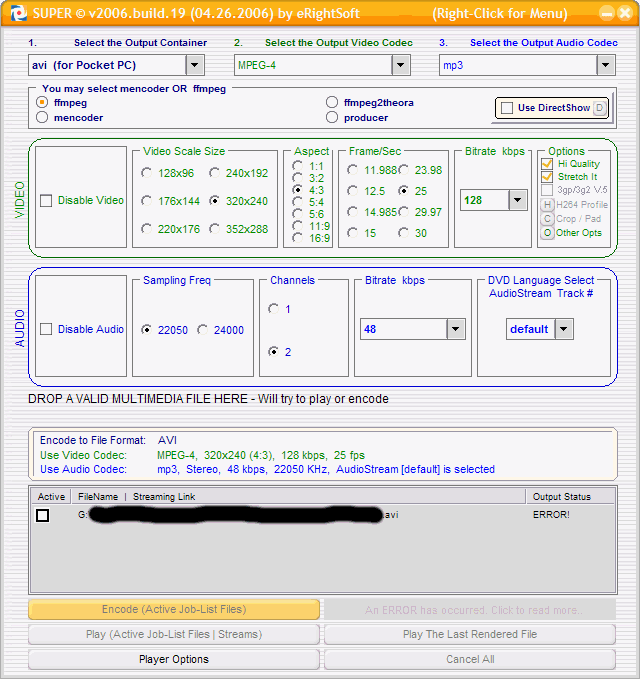Select 14.985 frames per second

coord(352,212)
